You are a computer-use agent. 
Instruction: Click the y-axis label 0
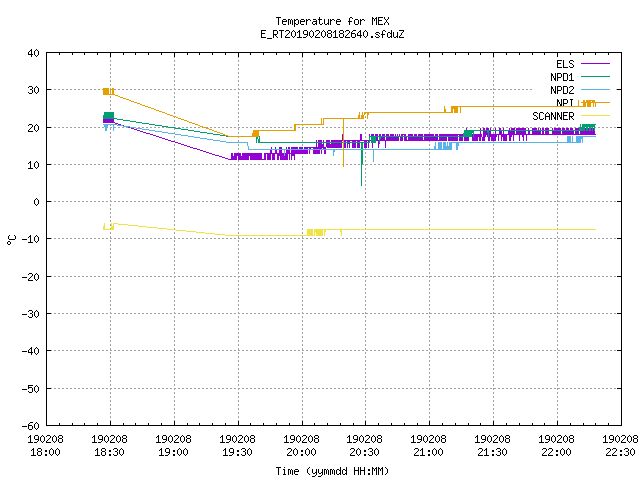[37, 202]
